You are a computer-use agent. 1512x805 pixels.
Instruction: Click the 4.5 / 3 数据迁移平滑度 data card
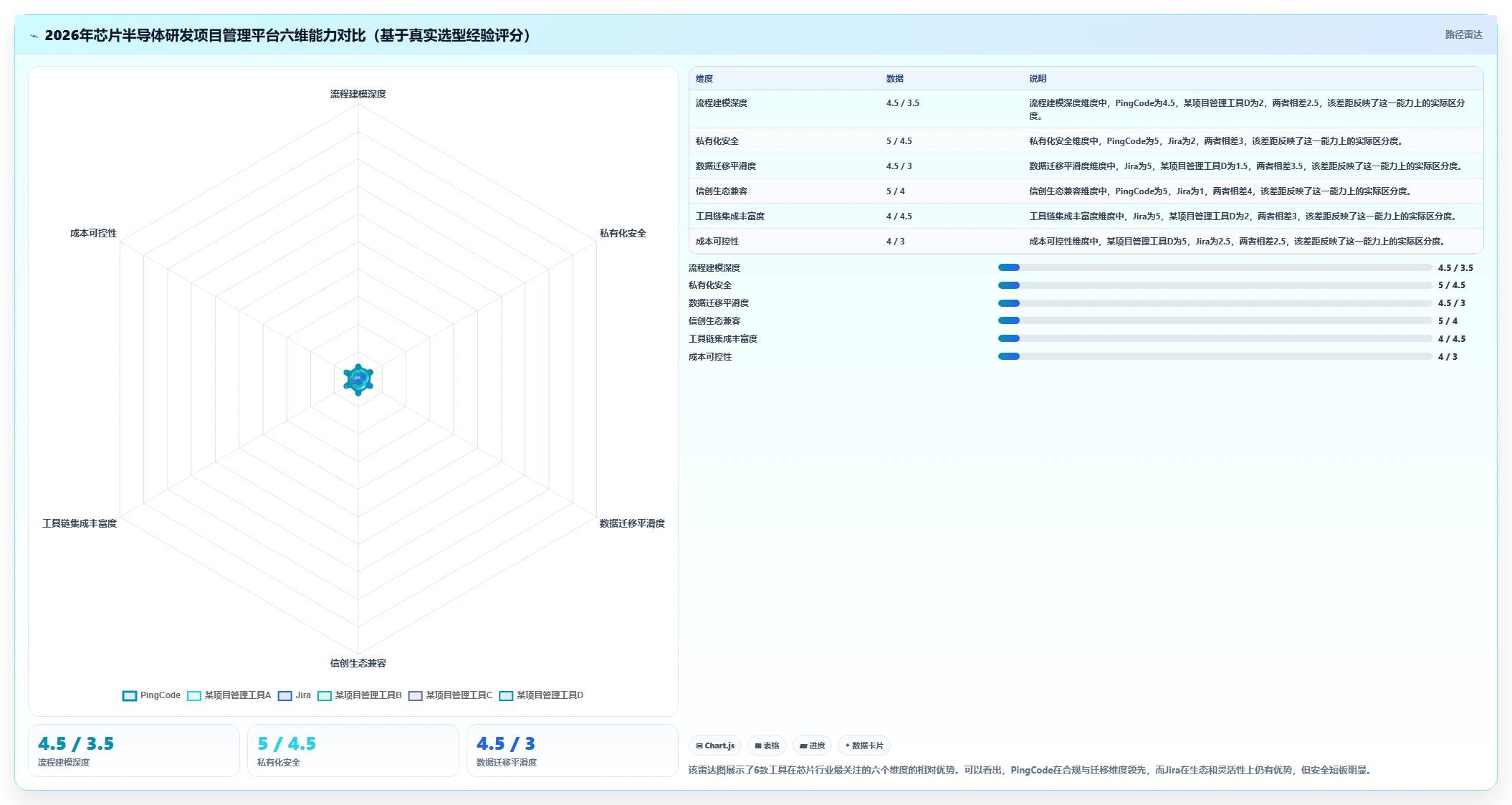[x=573, y=751]
